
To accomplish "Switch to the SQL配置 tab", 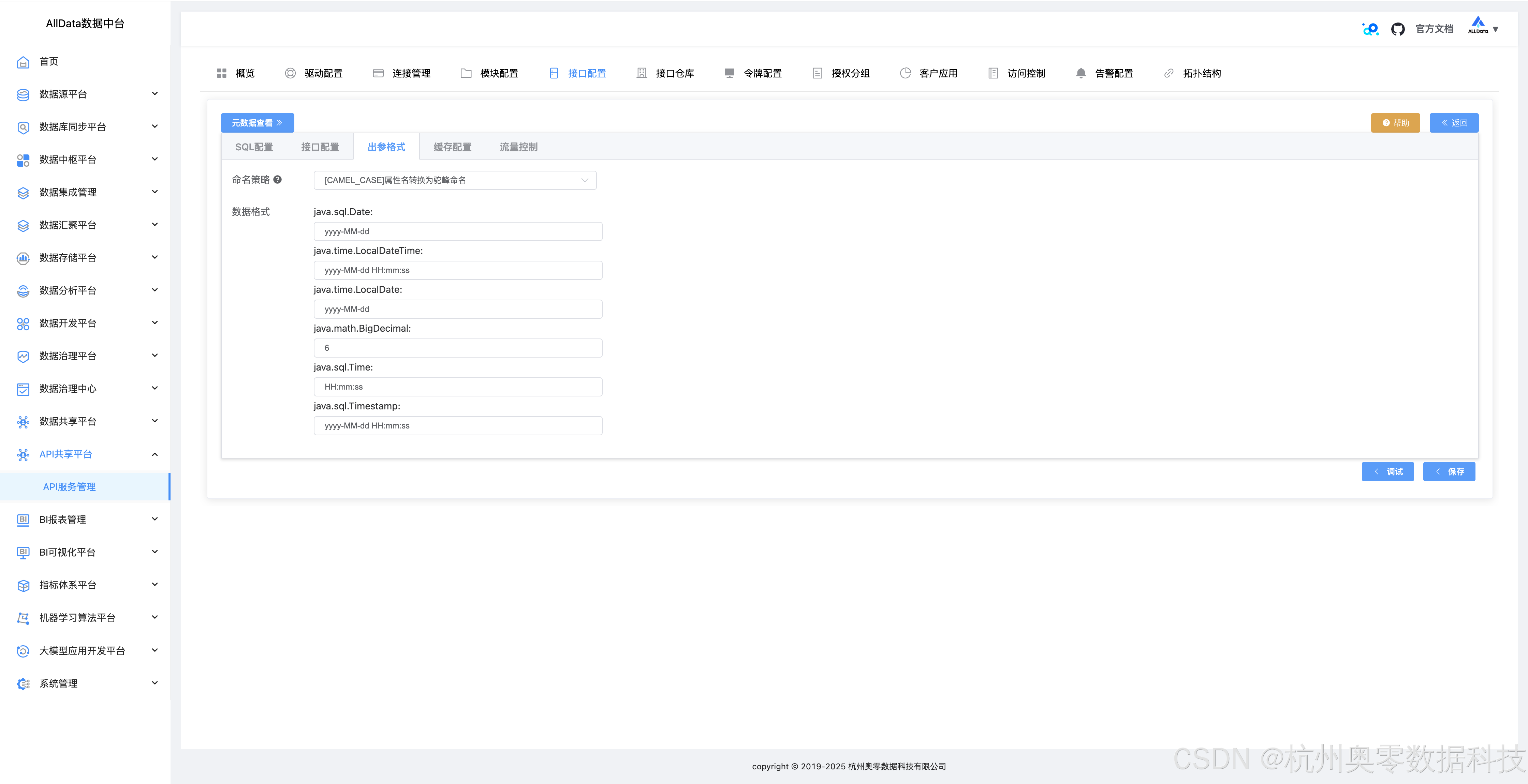I will pos(254,147).
